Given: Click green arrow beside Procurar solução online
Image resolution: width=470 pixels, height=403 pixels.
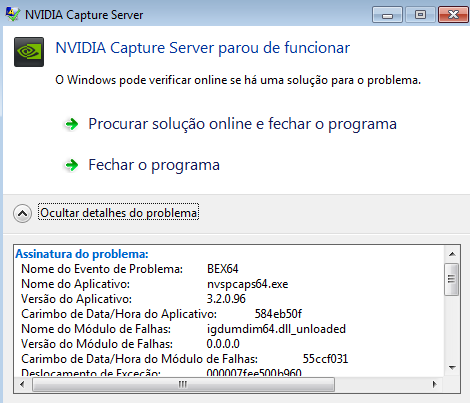Looking at the screenshot, I should click(72, 124).
